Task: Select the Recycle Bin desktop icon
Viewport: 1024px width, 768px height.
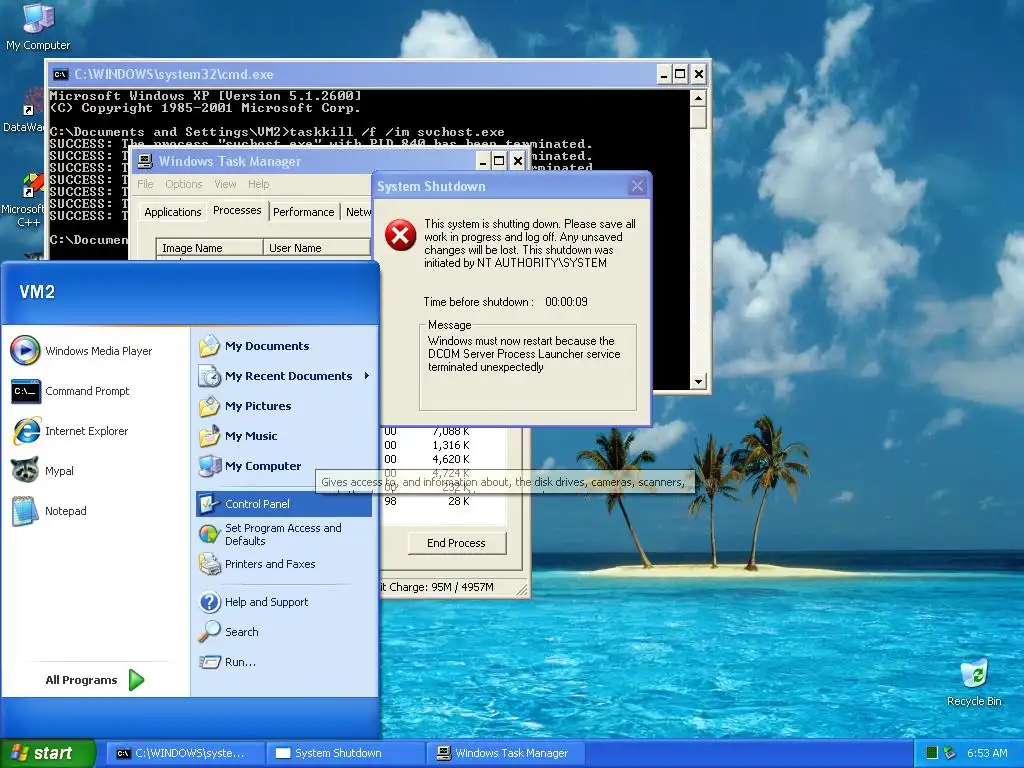Action: tap(974, 682)
